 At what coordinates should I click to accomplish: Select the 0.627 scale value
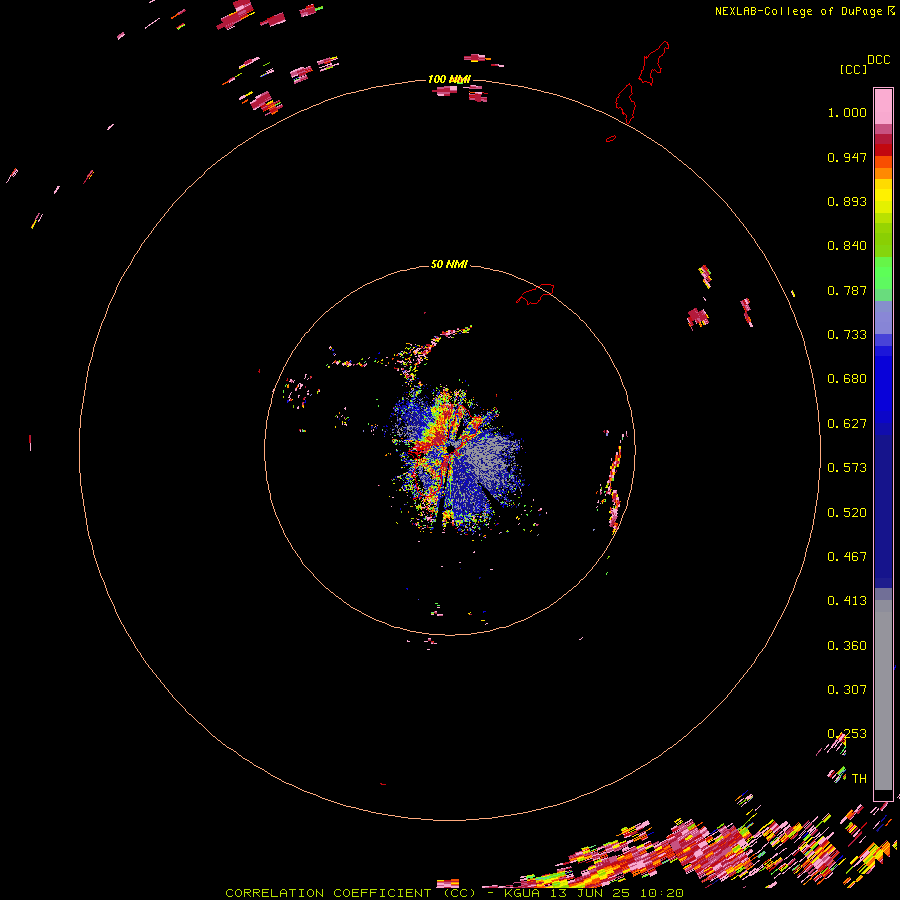[x=847, y=424]
